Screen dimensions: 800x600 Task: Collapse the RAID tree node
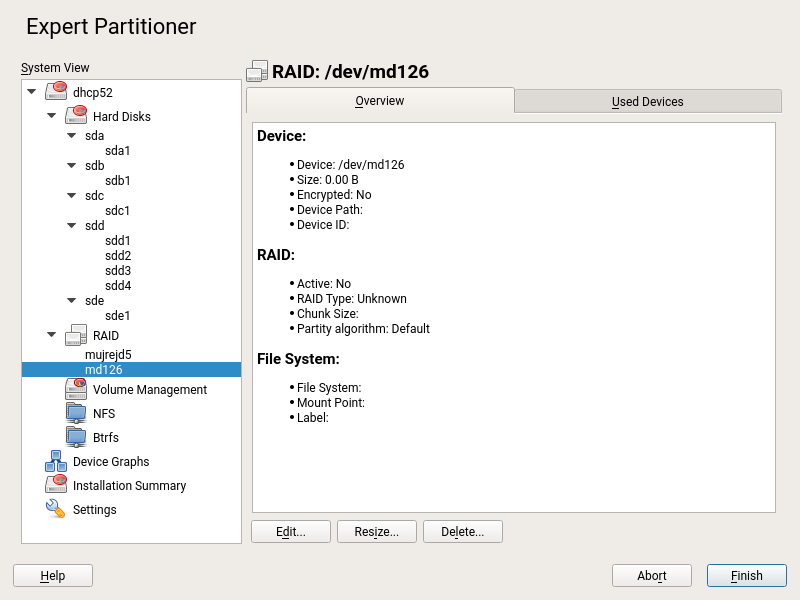tap(52, 336)
